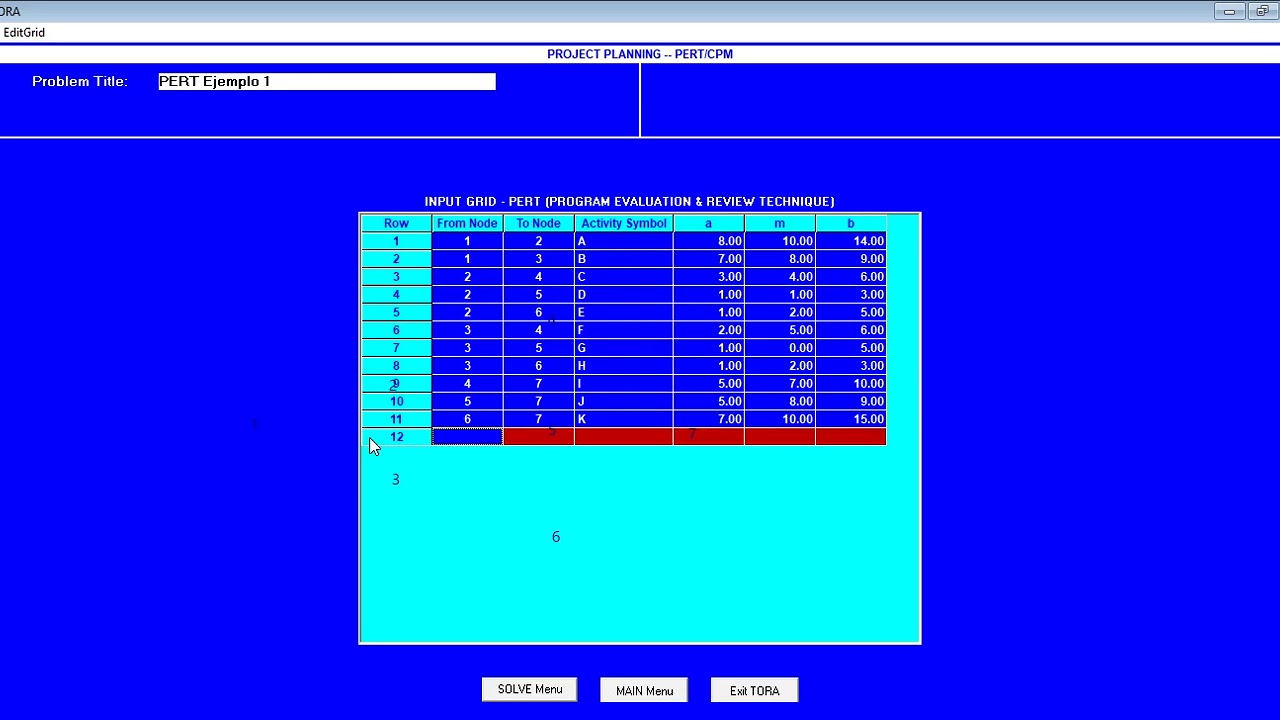Click the From Node cell in activity K row
The image size is (1280, 720).
tap(467, 419)
